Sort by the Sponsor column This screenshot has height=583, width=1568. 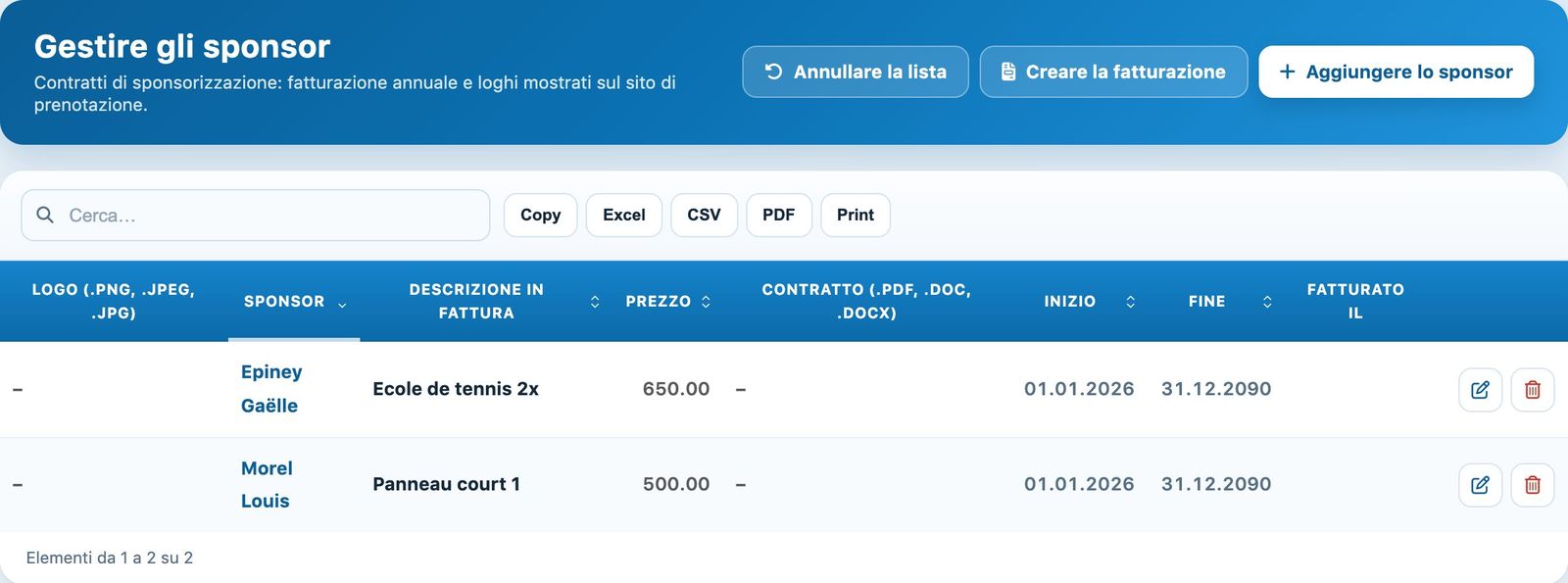click(x=294, y=302)
